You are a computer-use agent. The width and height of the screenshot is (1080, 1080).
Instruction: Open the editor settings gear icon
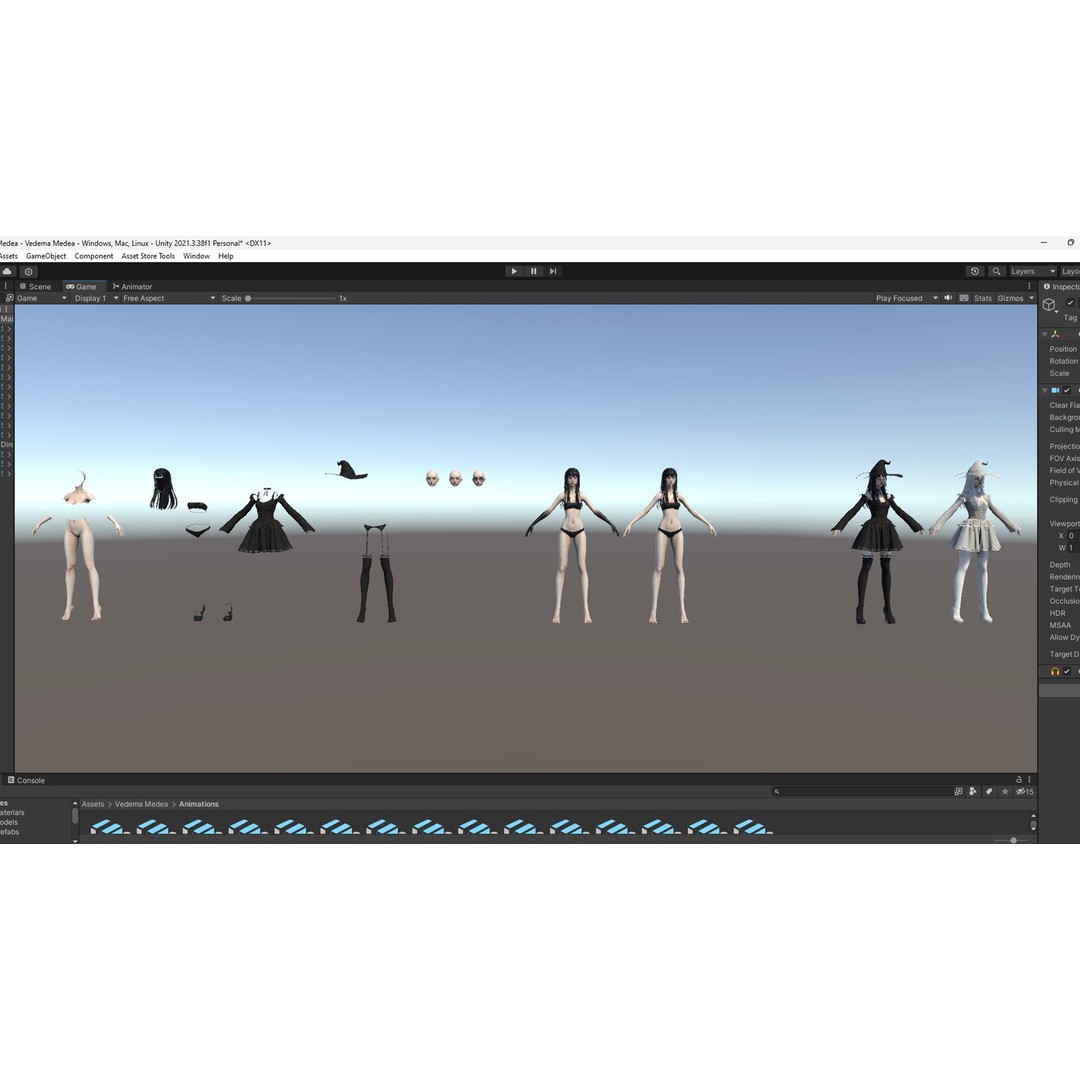point(28,271)
